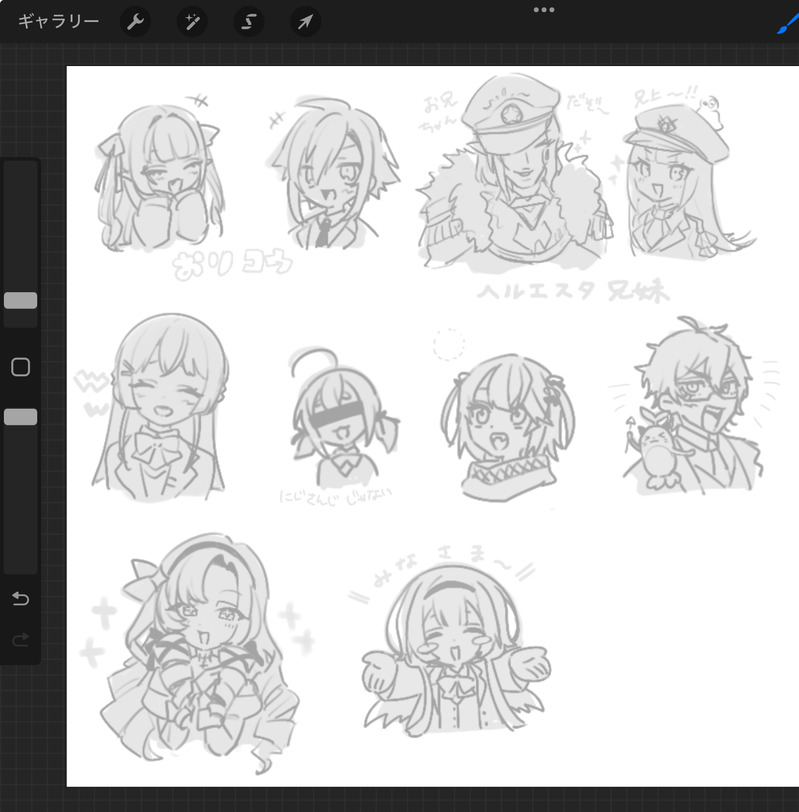799x812 pixels.
Task: Undo the last stroke with undo arrow
Action: 21,599
